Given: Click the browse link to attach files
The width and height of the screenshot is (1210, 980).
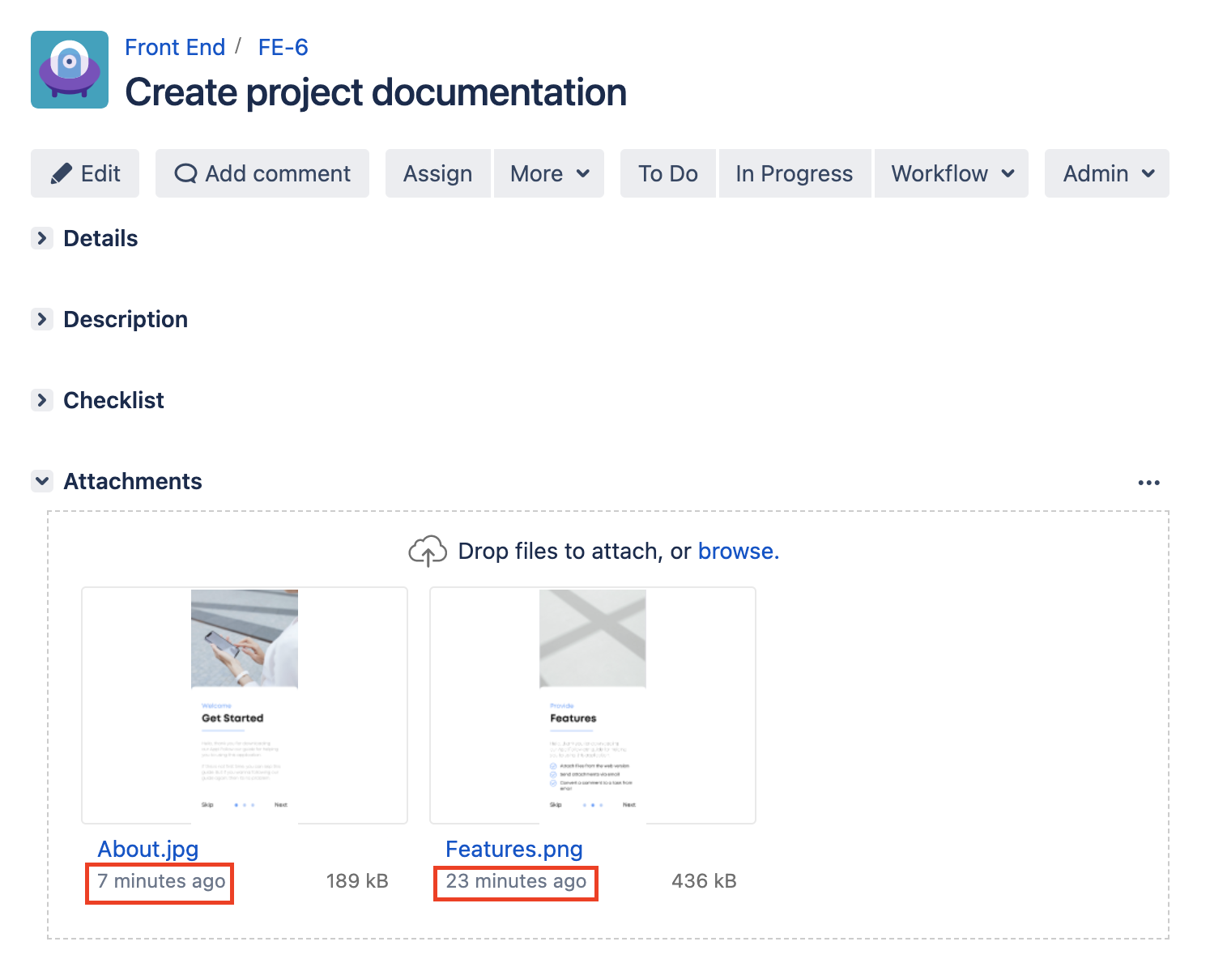Looking at the screenshot, I should tap(737, 552).
